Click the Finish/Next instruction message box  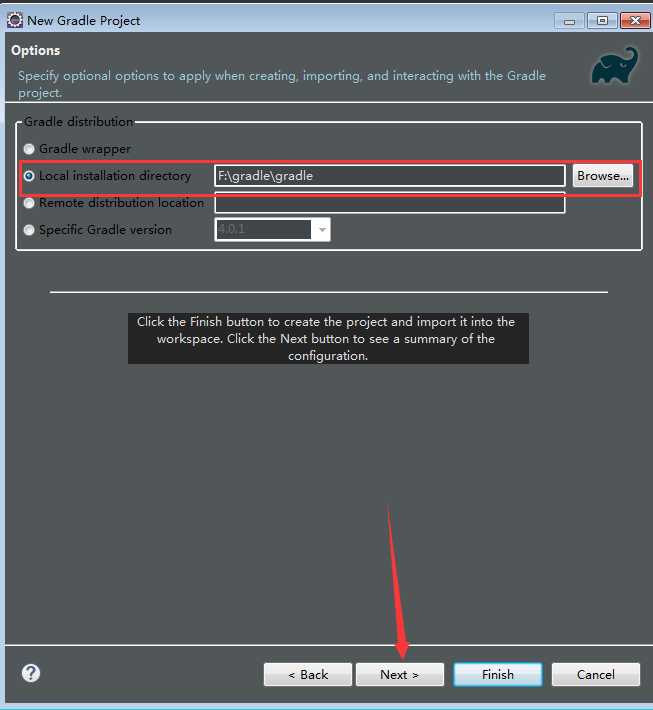point(328,338)
